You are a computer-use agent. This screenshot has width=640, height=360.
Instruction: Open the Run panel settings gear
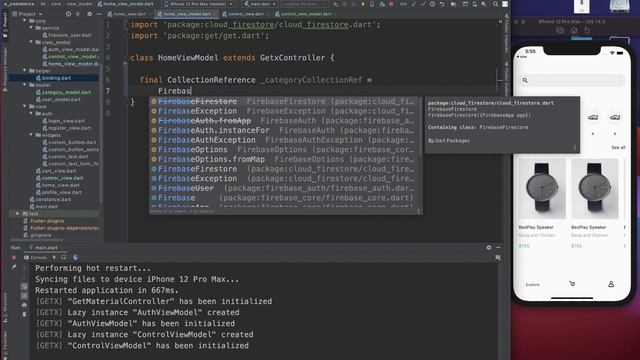point(489,247)
